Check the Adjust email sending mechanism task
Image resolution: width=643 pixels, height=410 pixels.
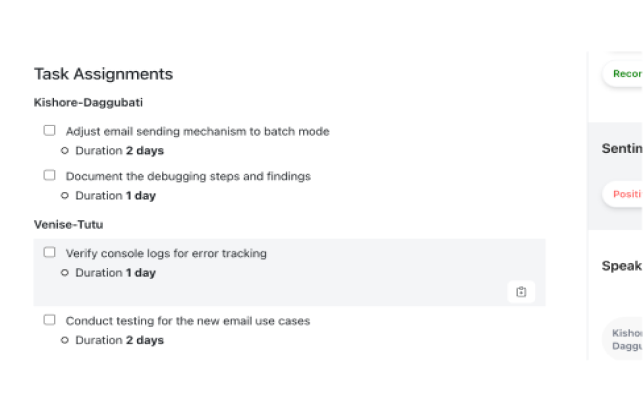click(x=49, y=130)
